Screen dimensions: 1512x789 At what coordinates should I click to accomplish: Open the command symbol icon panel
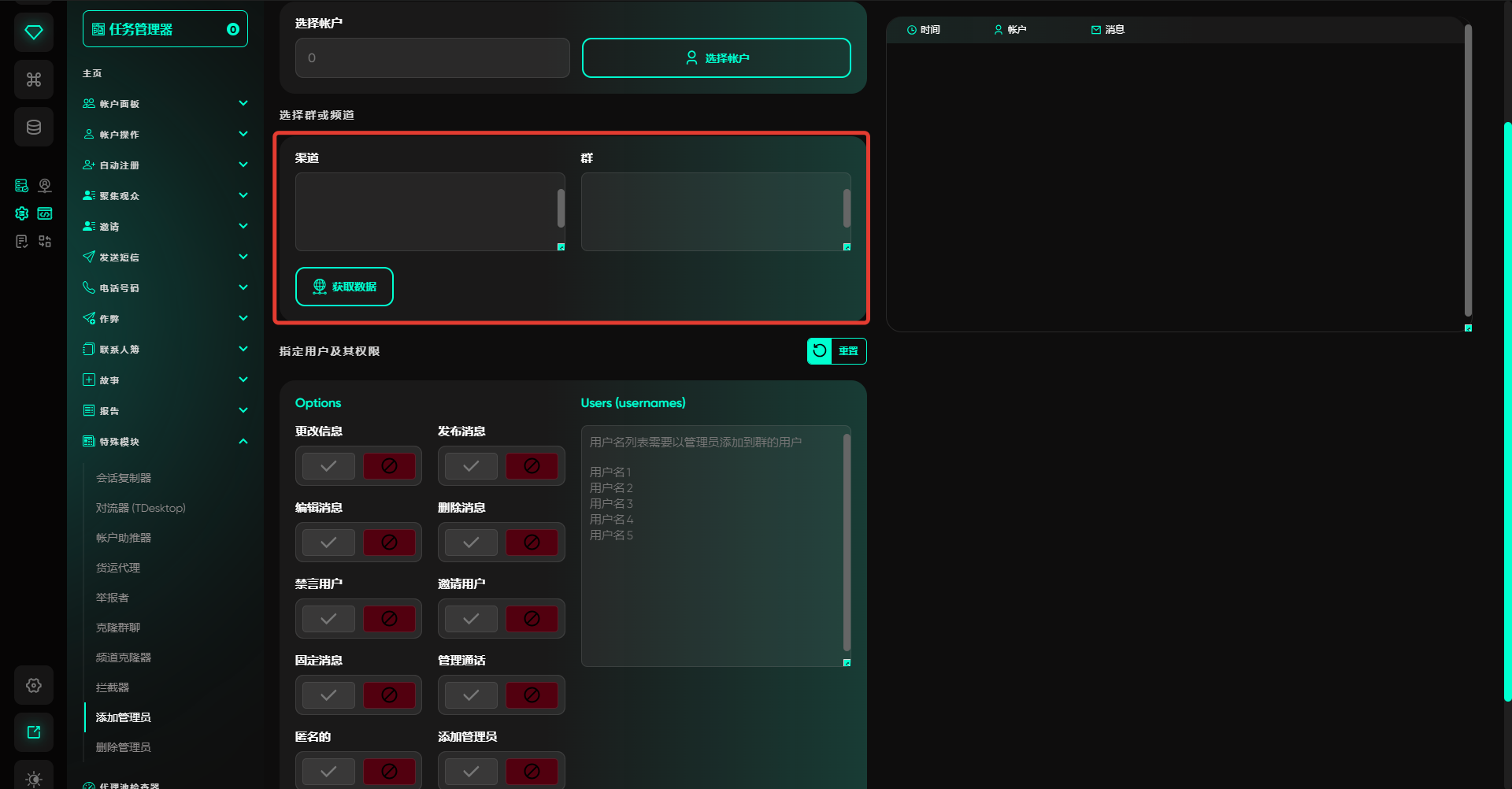tap(34, 80)
